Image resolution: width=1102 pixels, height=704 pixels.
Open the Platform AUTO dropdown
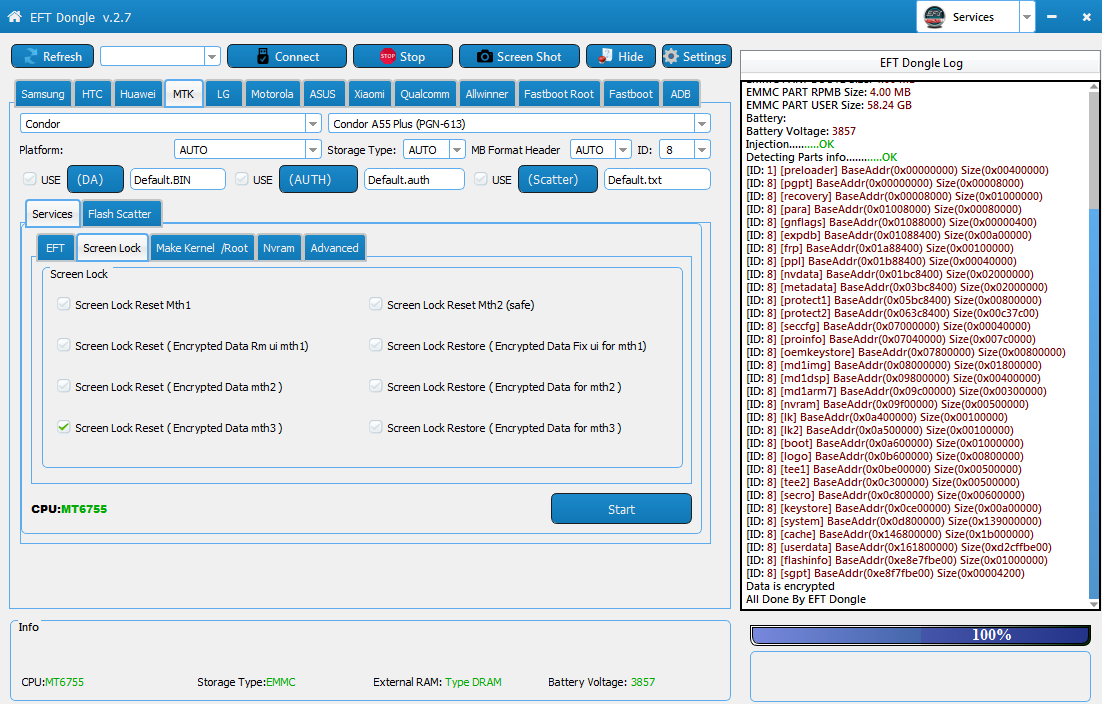click(313, 150)
